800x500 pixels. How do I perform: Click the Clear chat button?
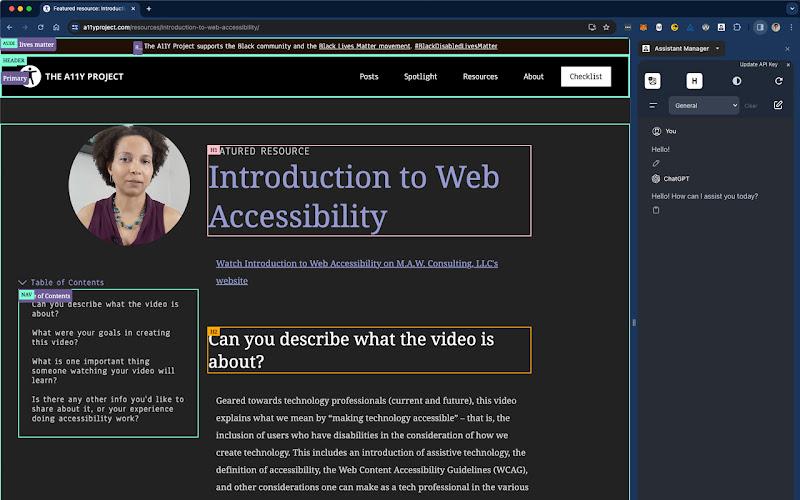(751, 106)
